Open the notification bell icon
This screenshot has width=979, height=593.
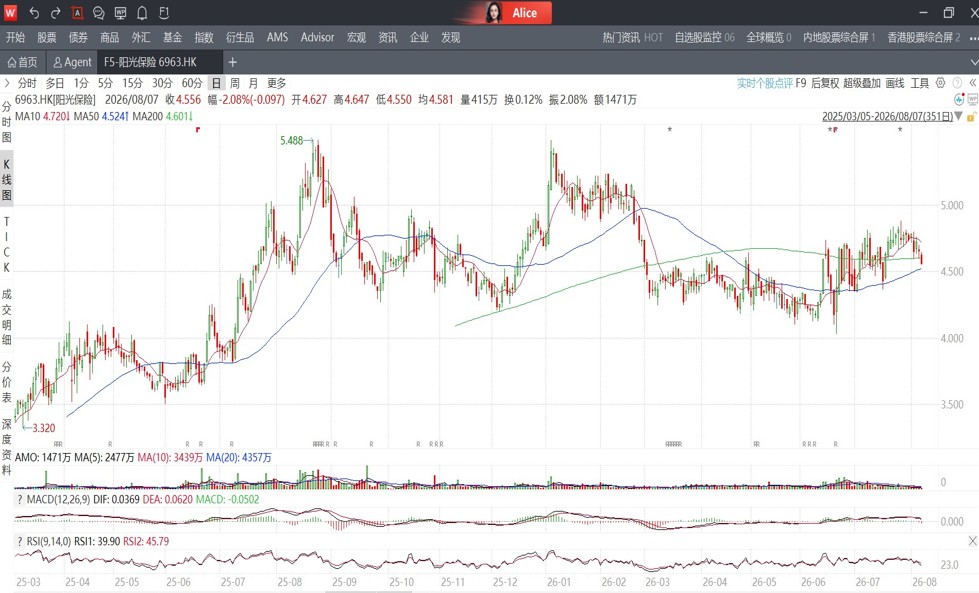pos(142,12)
